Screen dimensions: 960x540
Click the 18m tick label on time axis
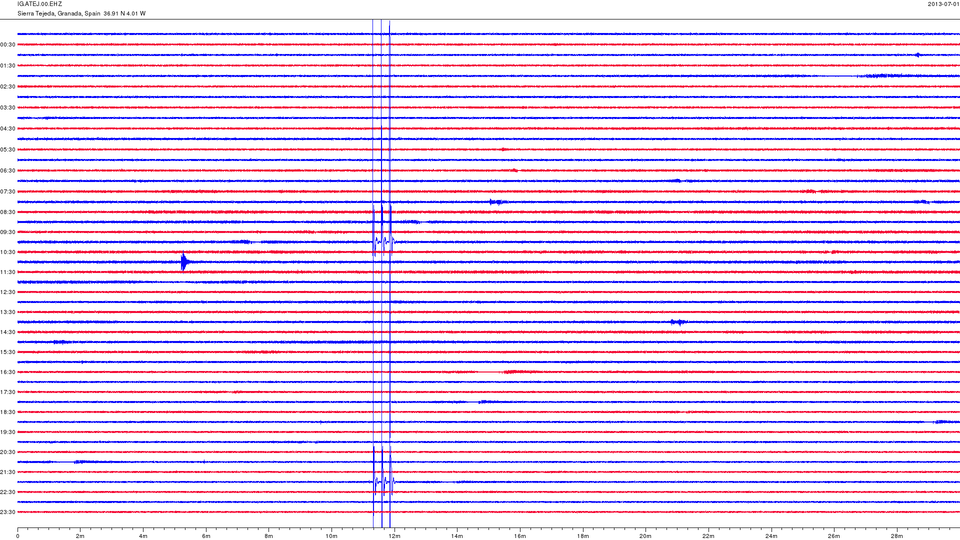[x=582, y=536]
